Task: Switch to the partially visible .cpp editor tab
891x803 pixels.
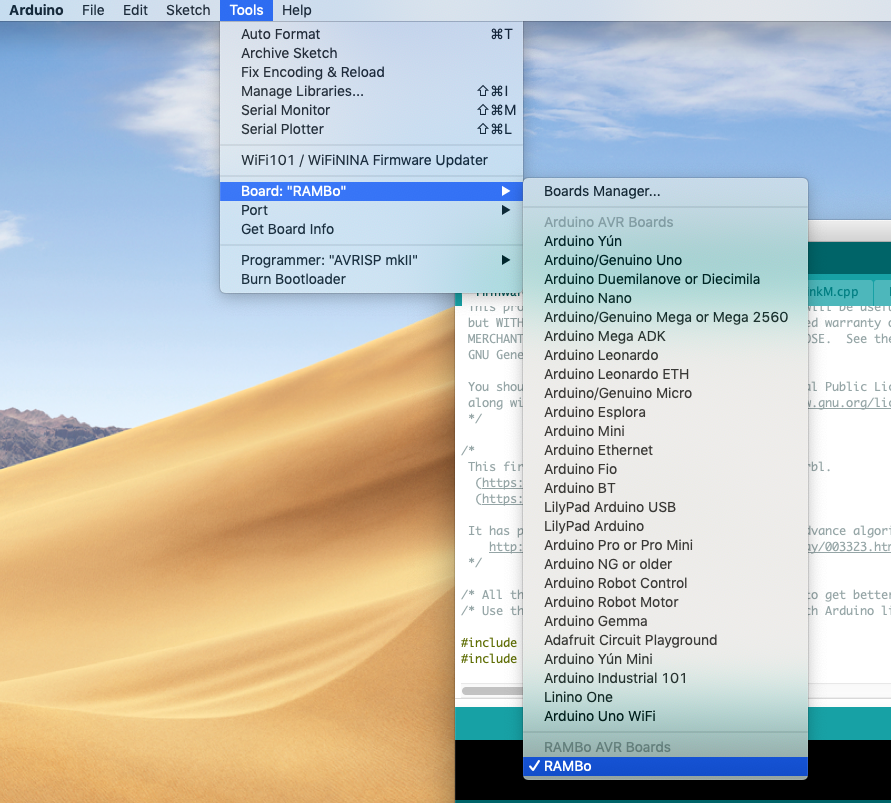Action: (839, 292)
